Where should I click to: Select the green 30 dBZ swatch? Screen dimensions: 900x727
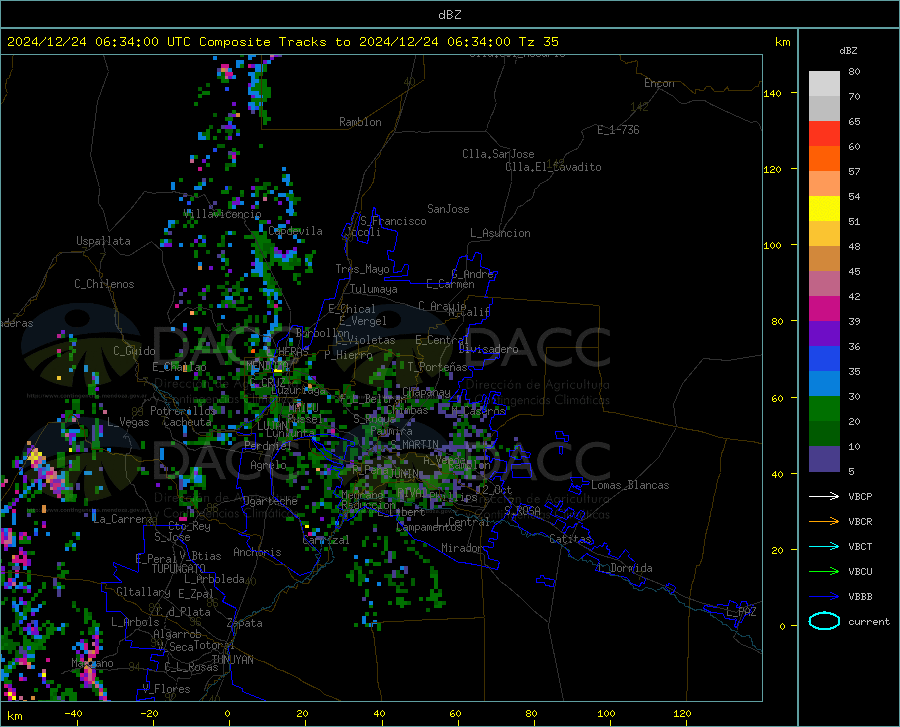824,409
